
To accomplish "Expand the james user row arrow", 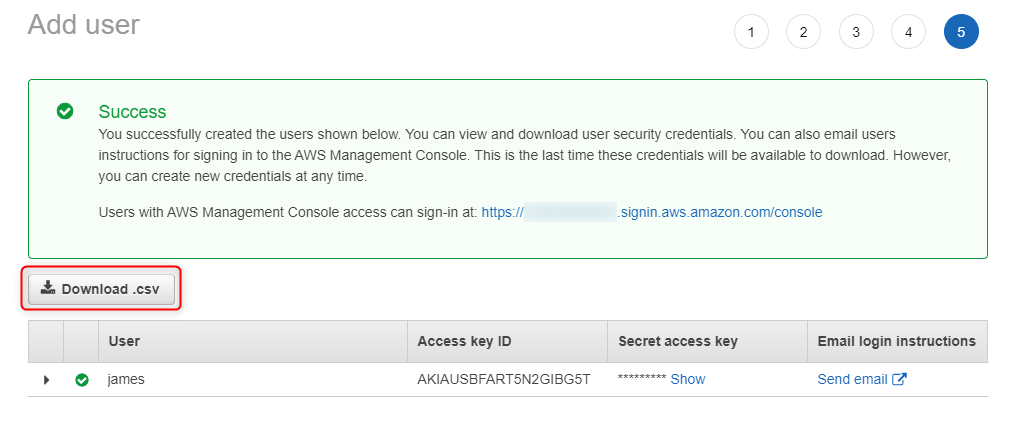I will click(46, 379).
